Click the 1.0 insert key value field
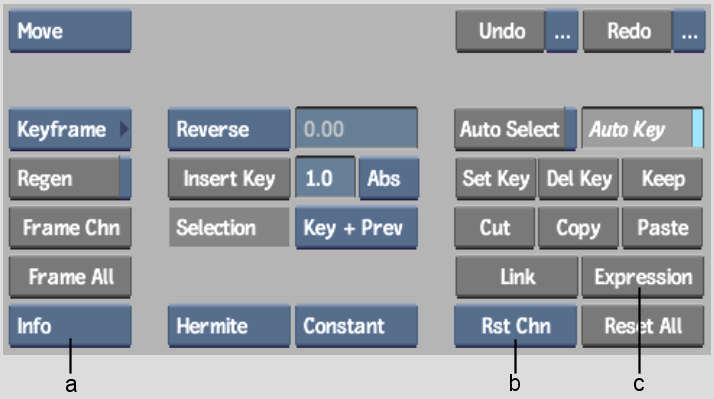This screenshot has width=714, height=399. [325, 178]
